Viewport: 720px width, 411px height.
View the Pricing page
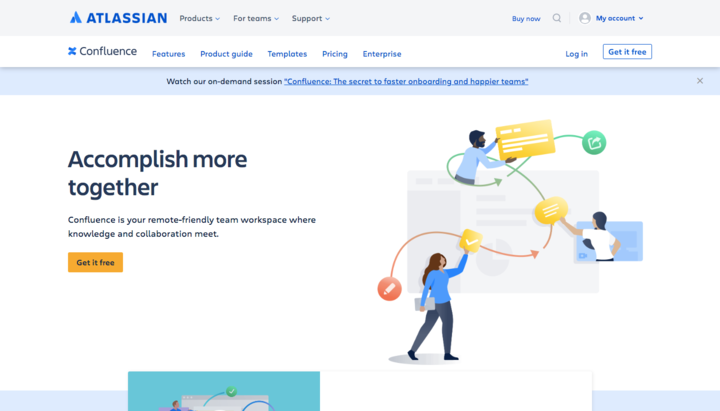[x=335, y=54]
